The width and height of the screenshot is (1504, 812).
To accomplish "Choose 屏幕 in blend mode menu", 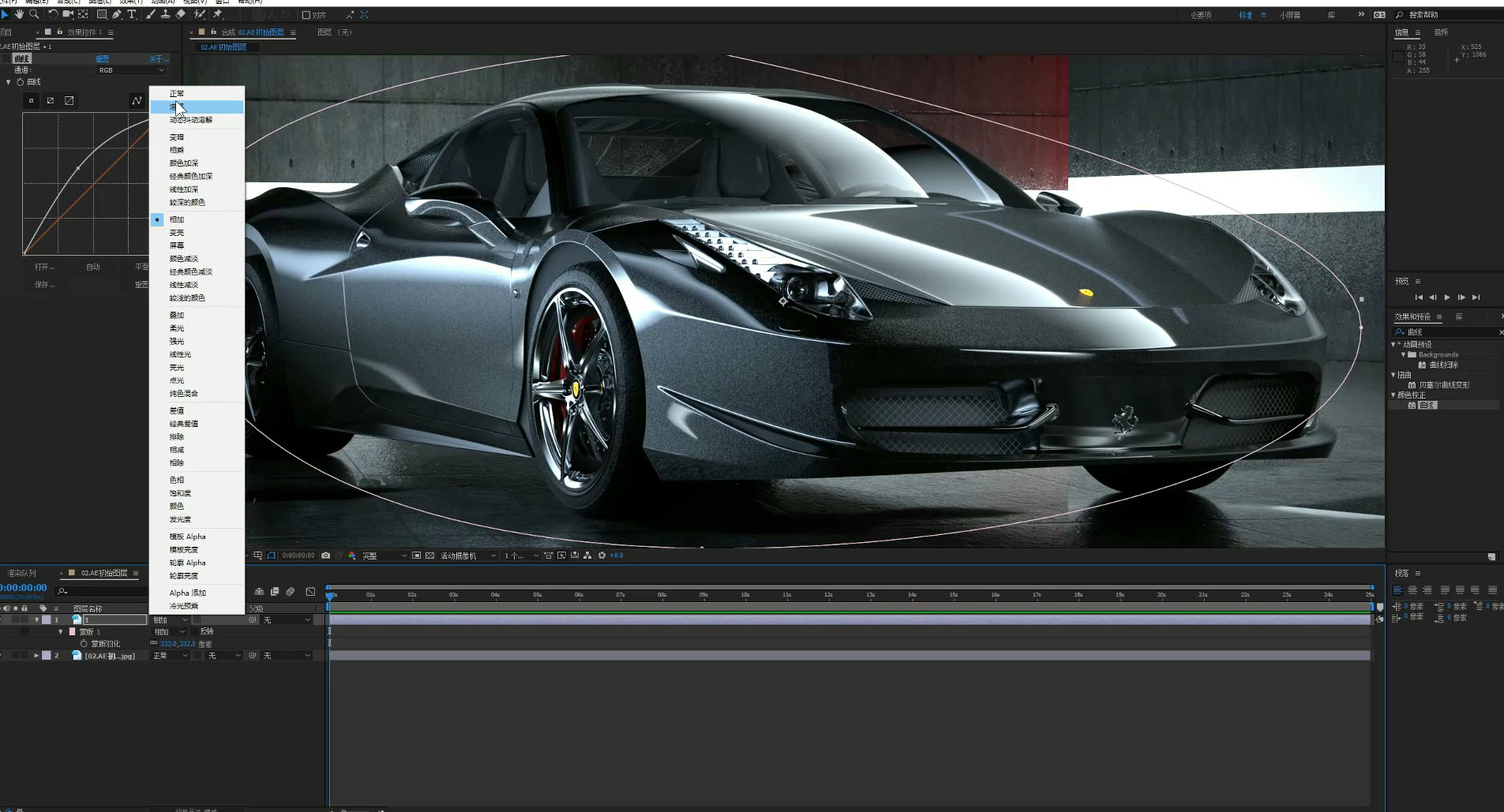I will (x=197, y=245).
